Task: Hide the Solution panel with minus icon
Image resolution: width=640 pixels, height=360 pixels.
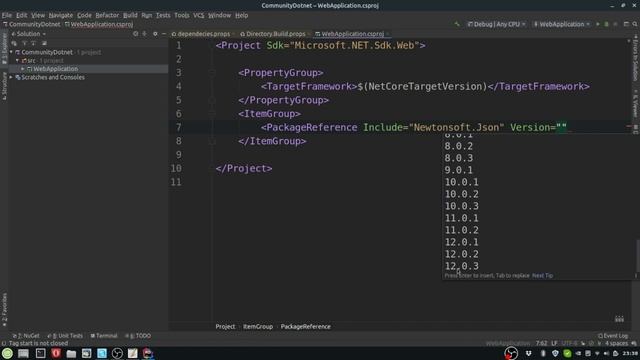Action: (x=164, y=34)
